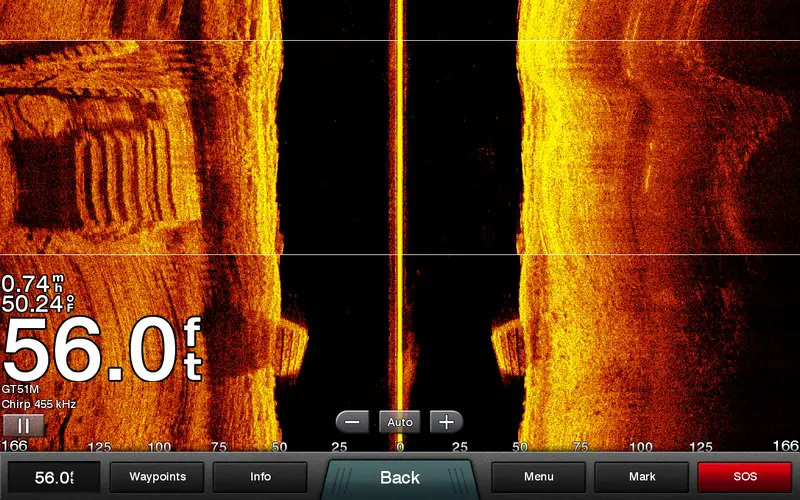The width and height of the screenshot is (800, 500).
Task: Zoom in with the plus button
Action: point(446,422)
